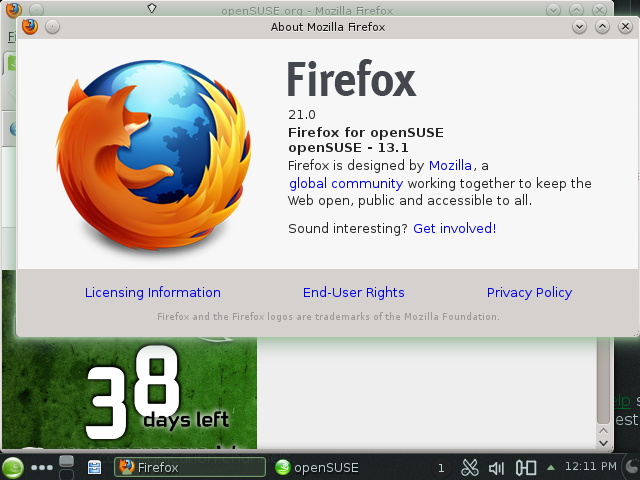Screen dimensions: 640x480
Task: Switch to the upper virtual desktop in pager
Action: (x=67, y=461)
